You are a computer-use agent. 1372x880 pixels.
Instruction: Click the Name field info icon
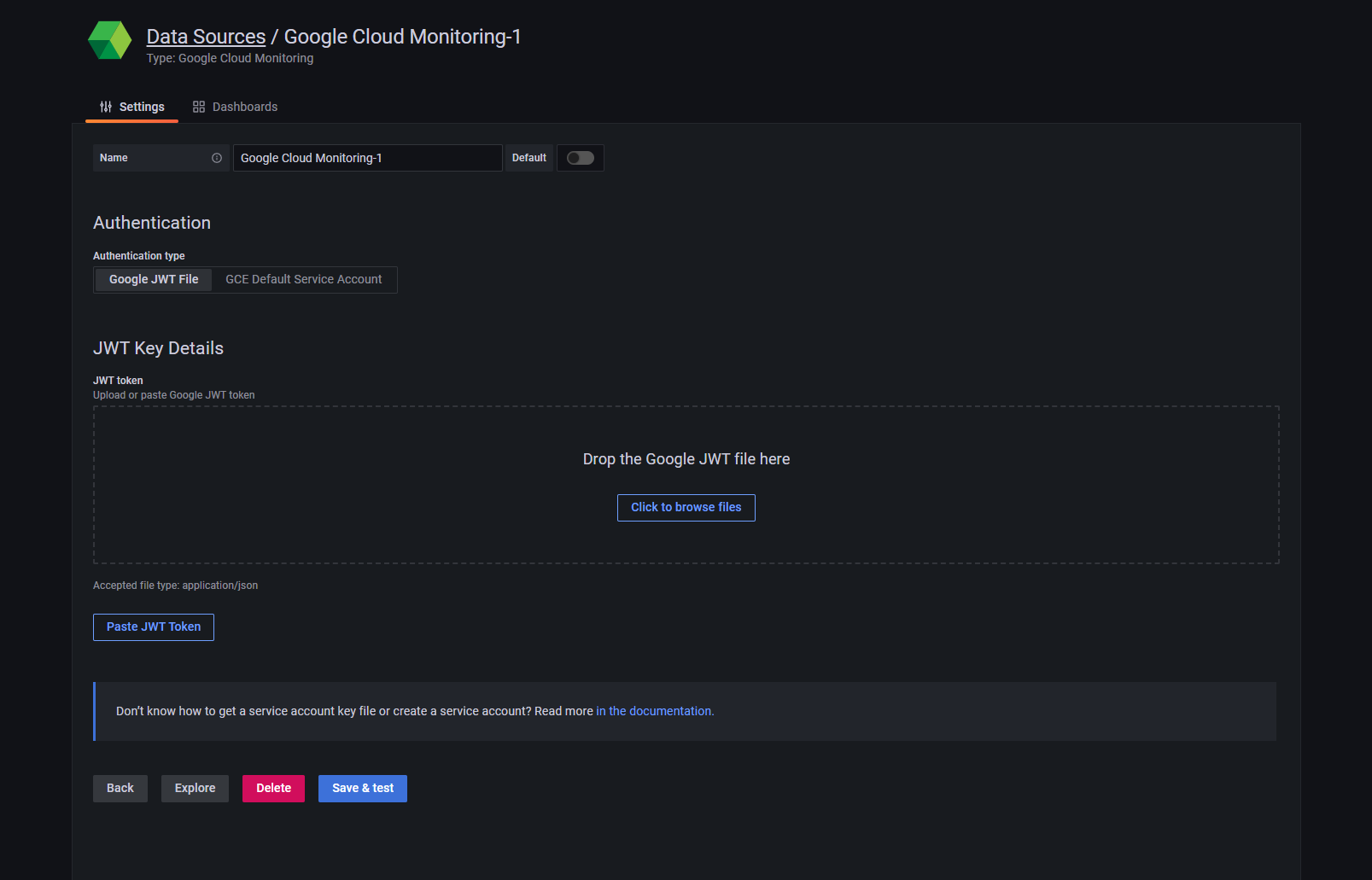217,158
